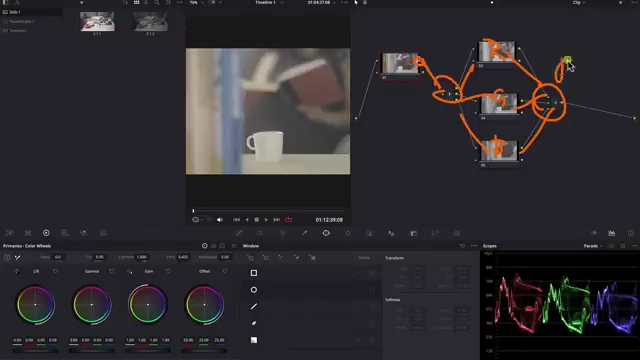Click the Offset master slider
This screenshot has height=360, width=640.
pyautogui.click(x=204, y=350)
